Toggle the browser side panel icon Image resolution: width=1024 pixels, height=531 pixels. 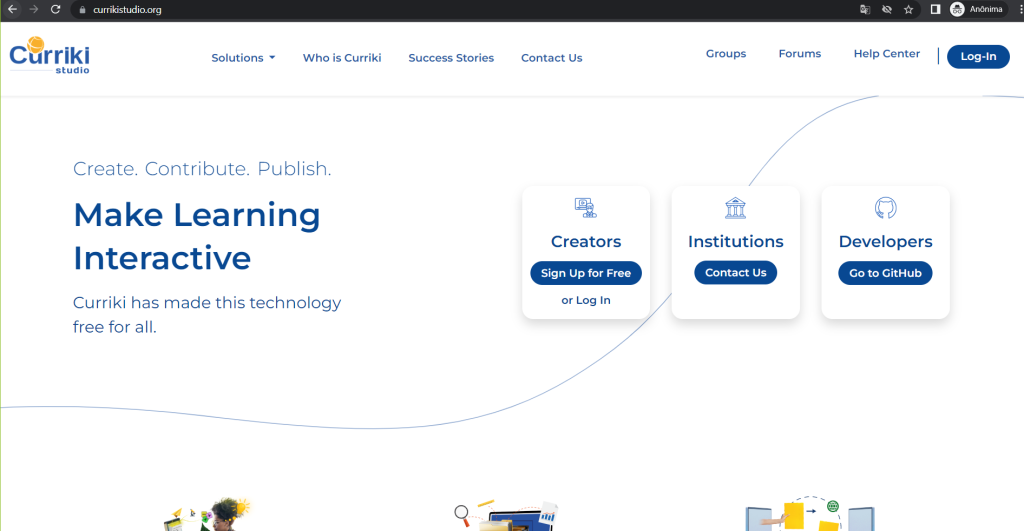pyautogui.click(x=935, y=9)
